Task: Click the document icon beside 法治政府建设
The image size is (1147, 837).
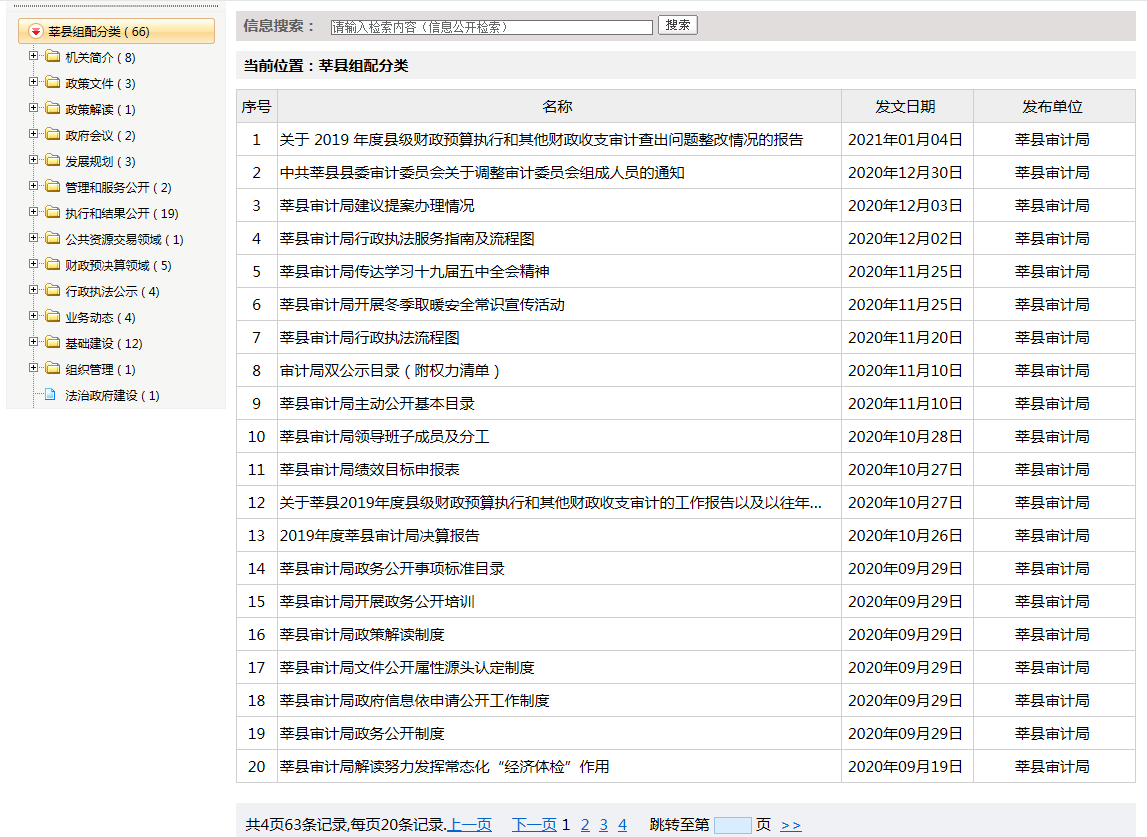Action: coord(50,394)
